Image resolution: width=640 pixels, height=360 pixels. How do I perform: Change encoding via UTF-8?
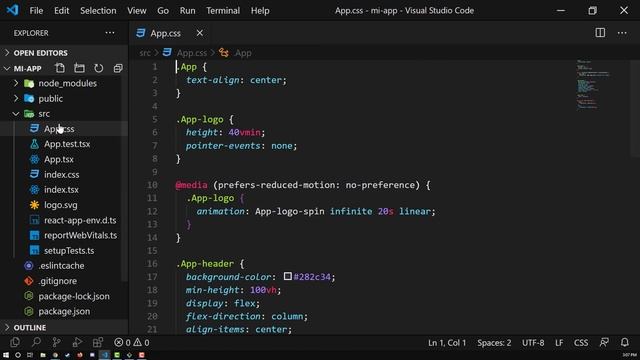[533, 343]
